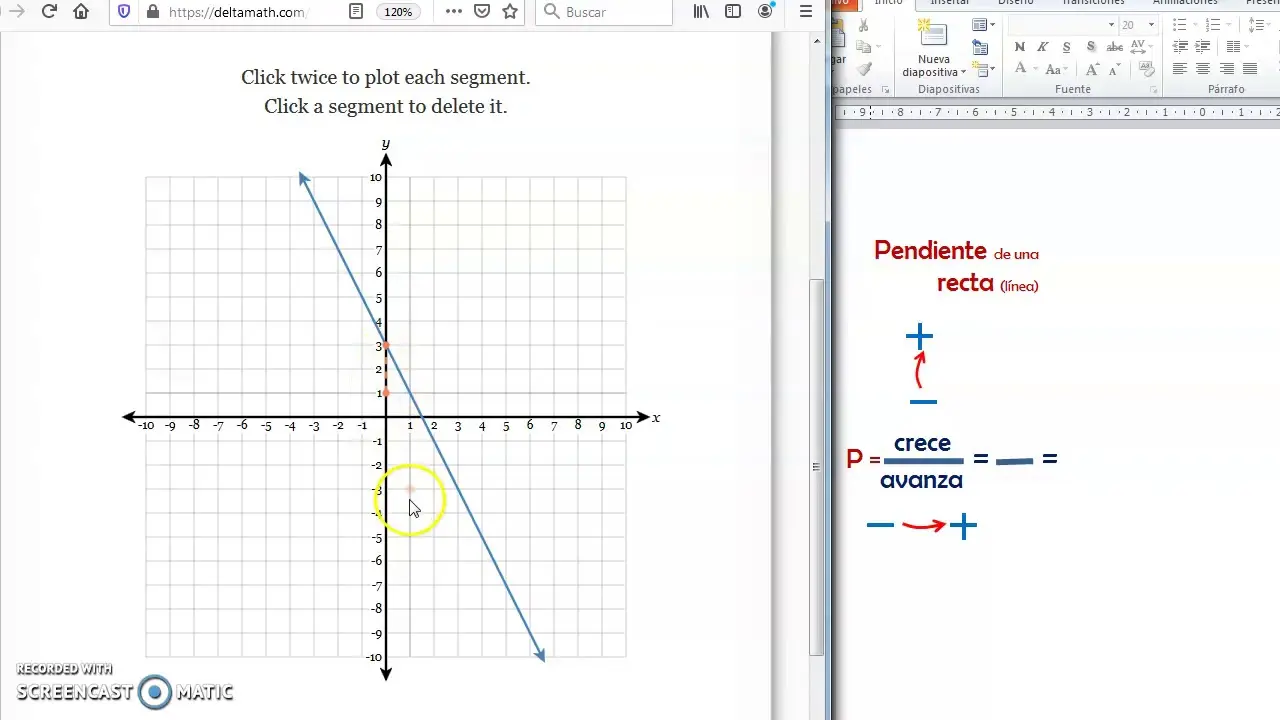Switch to Inicio ribbon tab
The width and height of the screenshot is (1280, 720).
click(x=888, y=3)
